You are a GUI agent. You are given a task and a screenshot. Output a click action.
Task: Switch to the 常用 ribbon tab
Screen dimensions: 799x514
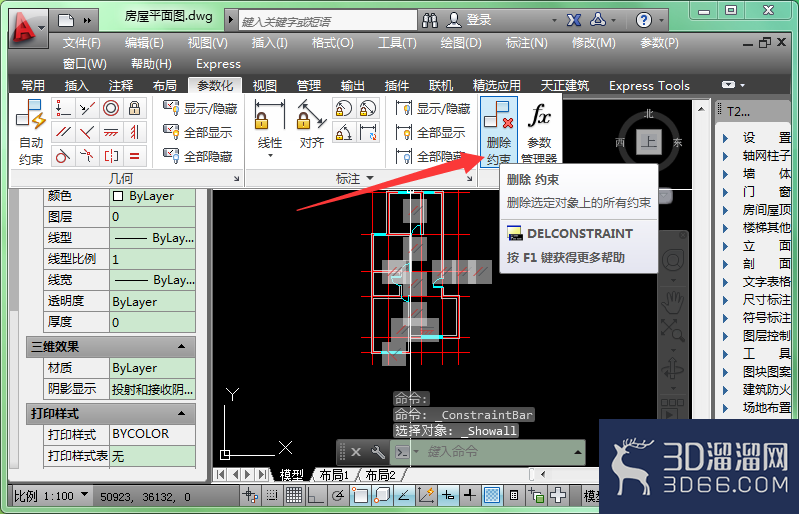(x=33, y=85)
